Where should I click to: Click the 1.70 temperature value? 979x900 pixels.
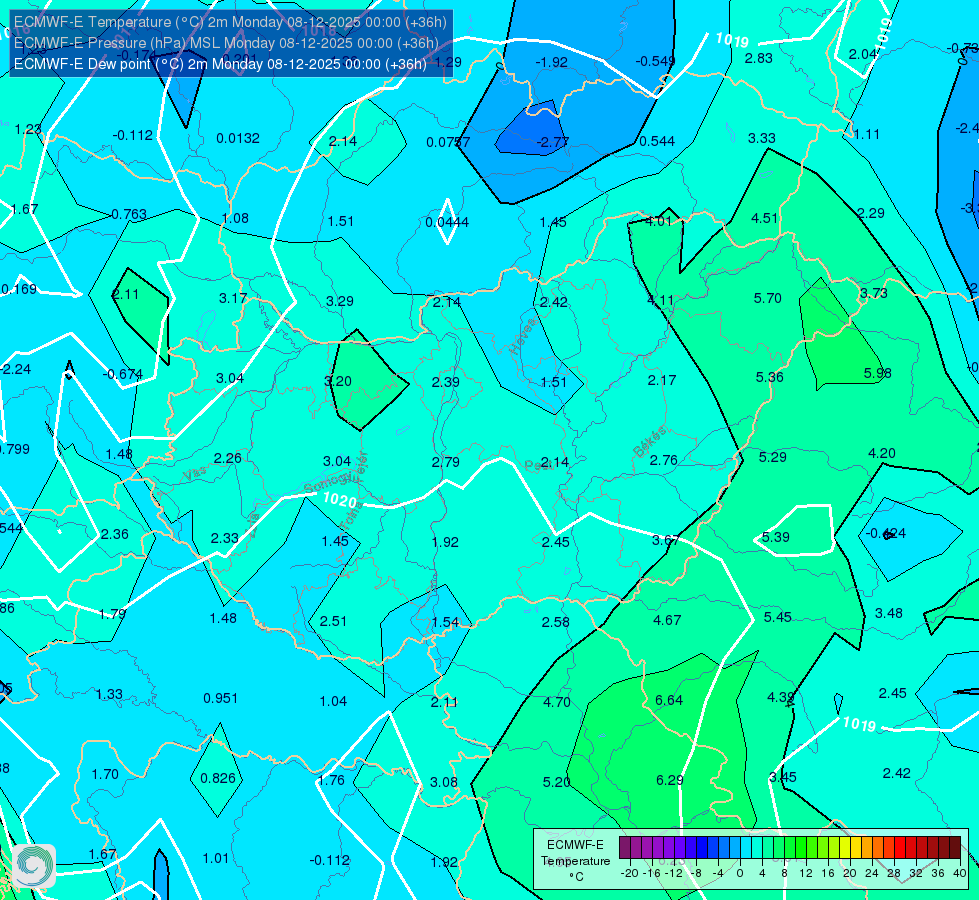coord(105,774)
